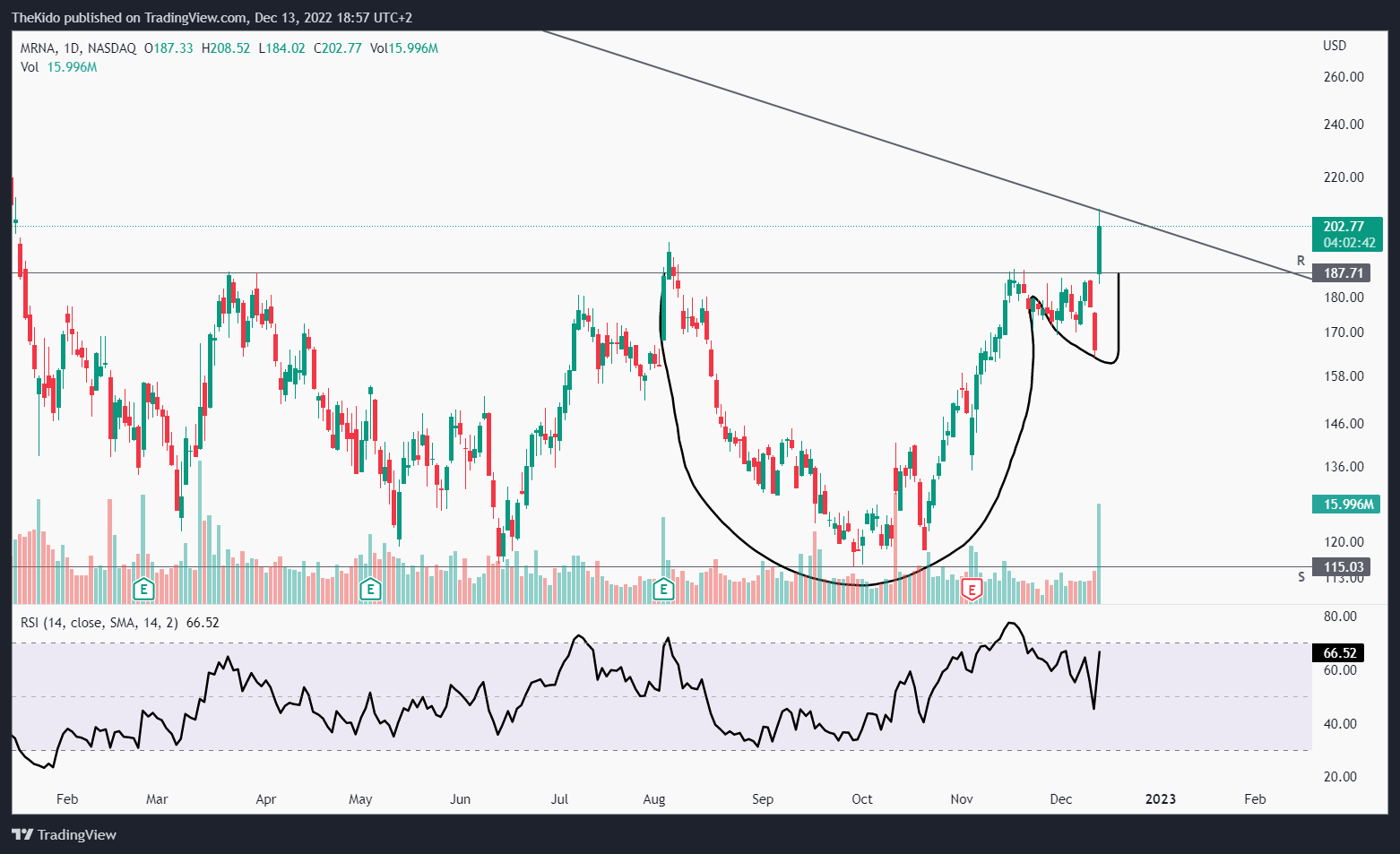The width and height of the screenshot is (1400, 854).
Task: Click the 60.00 RSI axis label
Action: [1340, 670]
